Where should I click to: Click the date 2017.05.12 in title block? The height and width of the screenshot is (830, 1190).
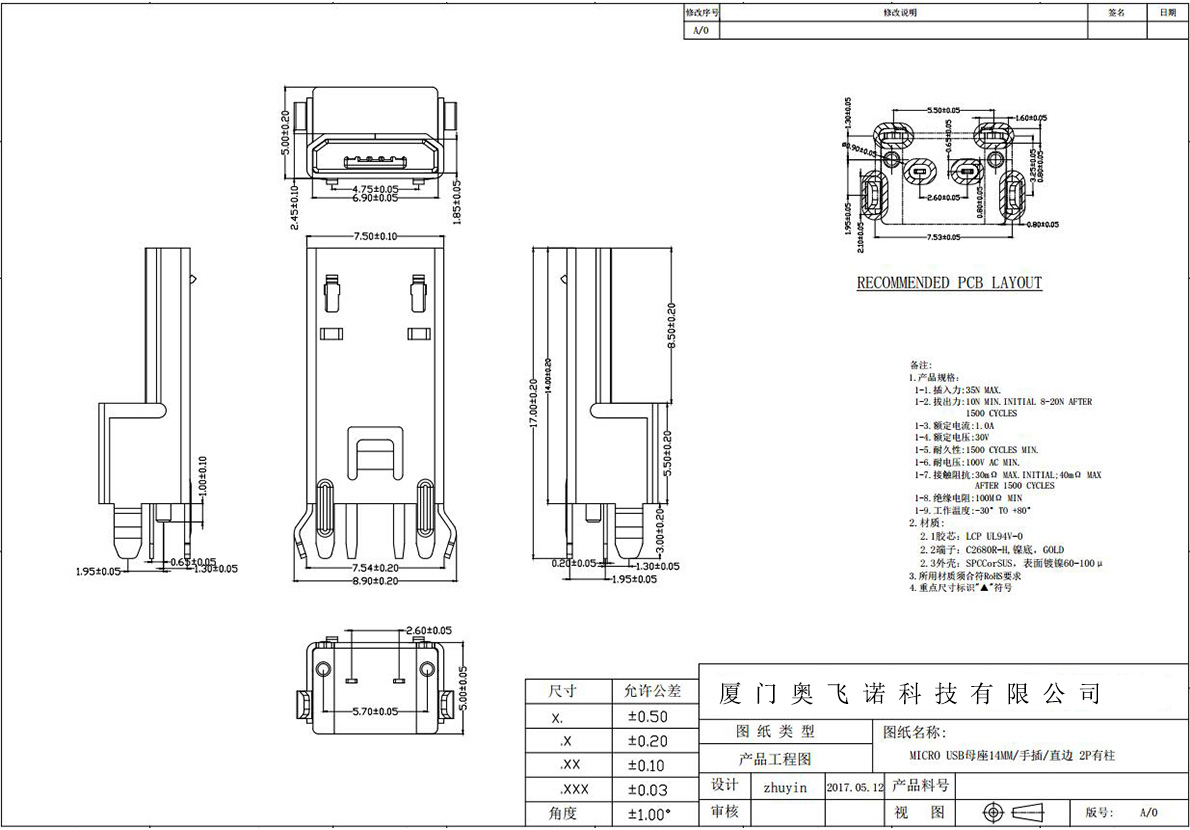[856, 787]
